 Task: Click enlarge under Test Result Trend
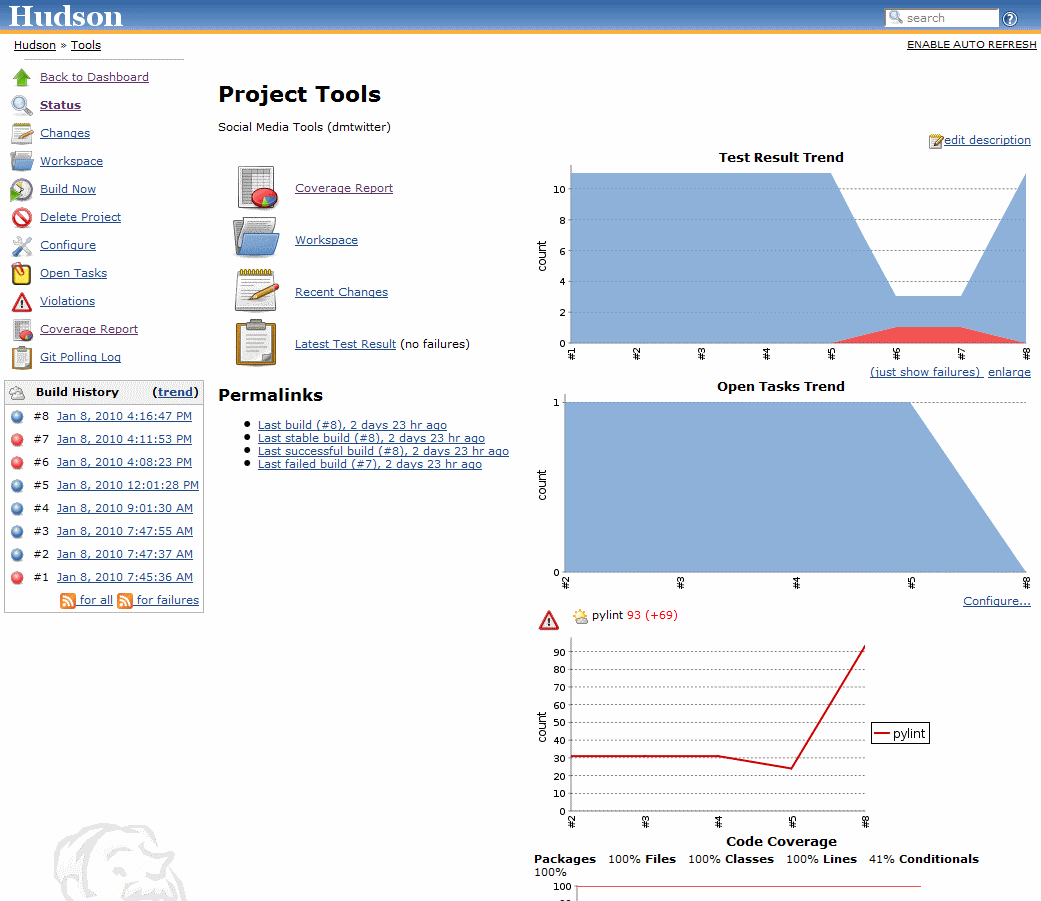click(x=1009, y=372)
